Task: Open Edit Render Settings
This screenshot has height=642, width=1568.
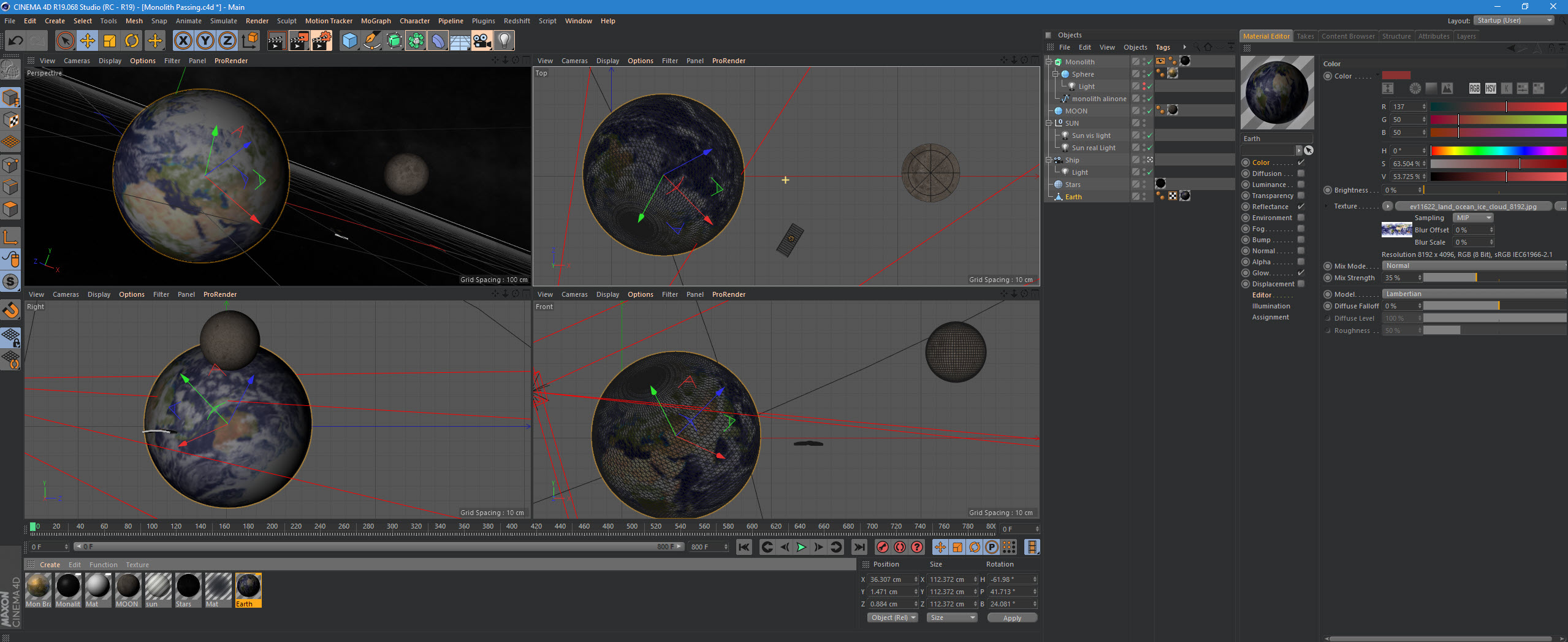Action: (x=322, y=41)
